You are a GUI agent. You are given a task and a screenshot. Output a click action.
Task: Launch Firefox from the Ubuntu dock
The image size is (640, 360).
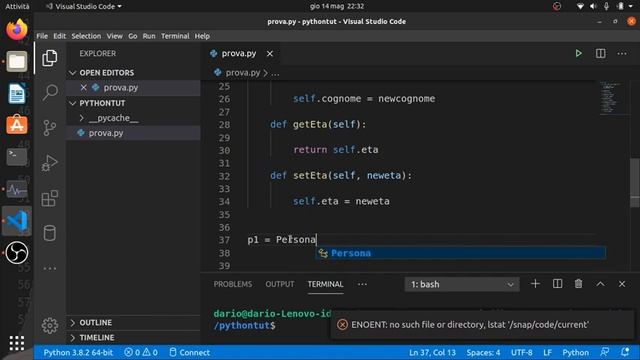[x=17, y=29]
